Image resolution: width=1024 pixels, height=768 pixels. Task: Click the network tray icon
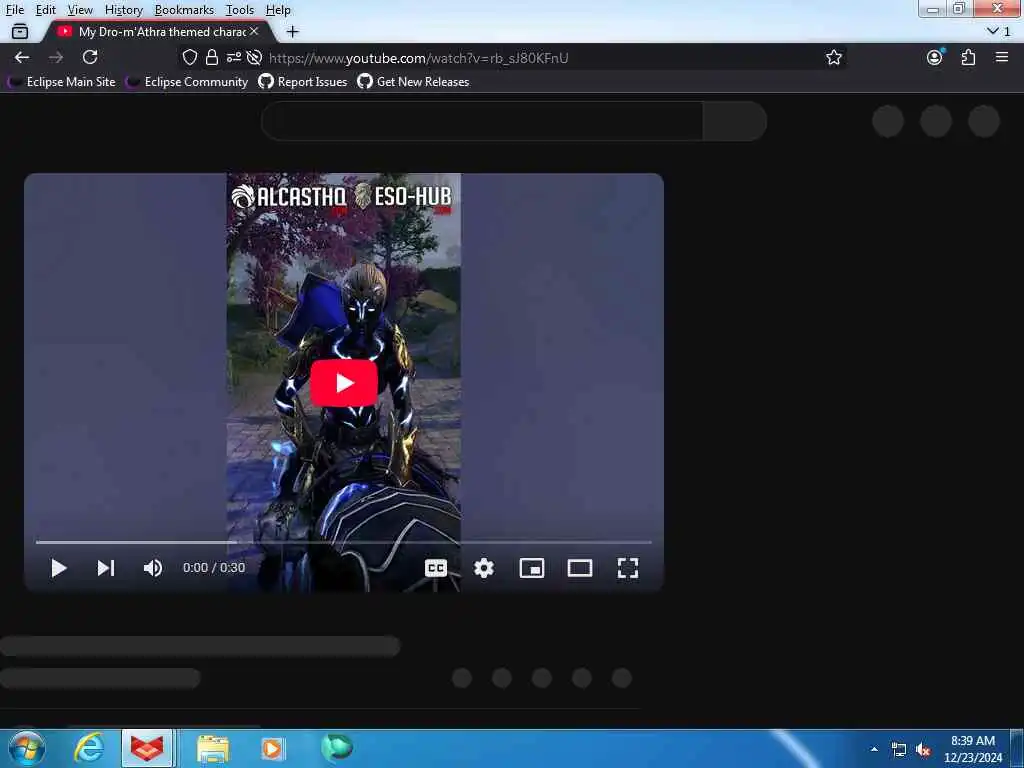(x=899, y=750)
